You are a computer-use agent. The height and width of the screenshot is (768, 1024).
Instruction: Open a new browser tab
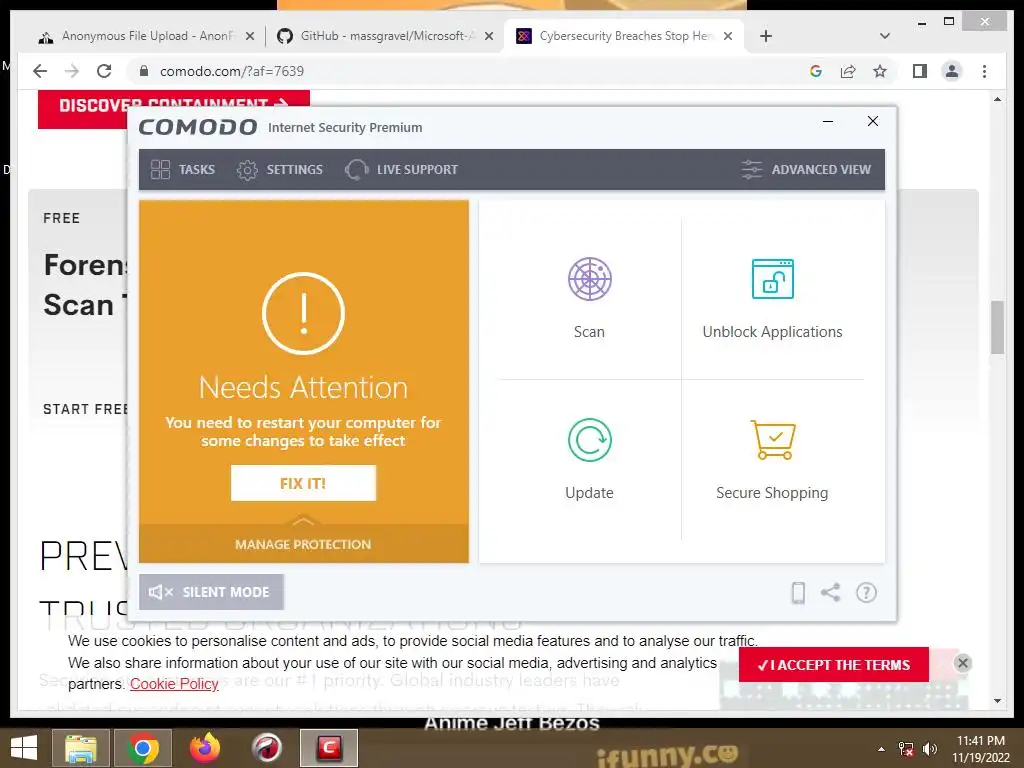[766, 37]
